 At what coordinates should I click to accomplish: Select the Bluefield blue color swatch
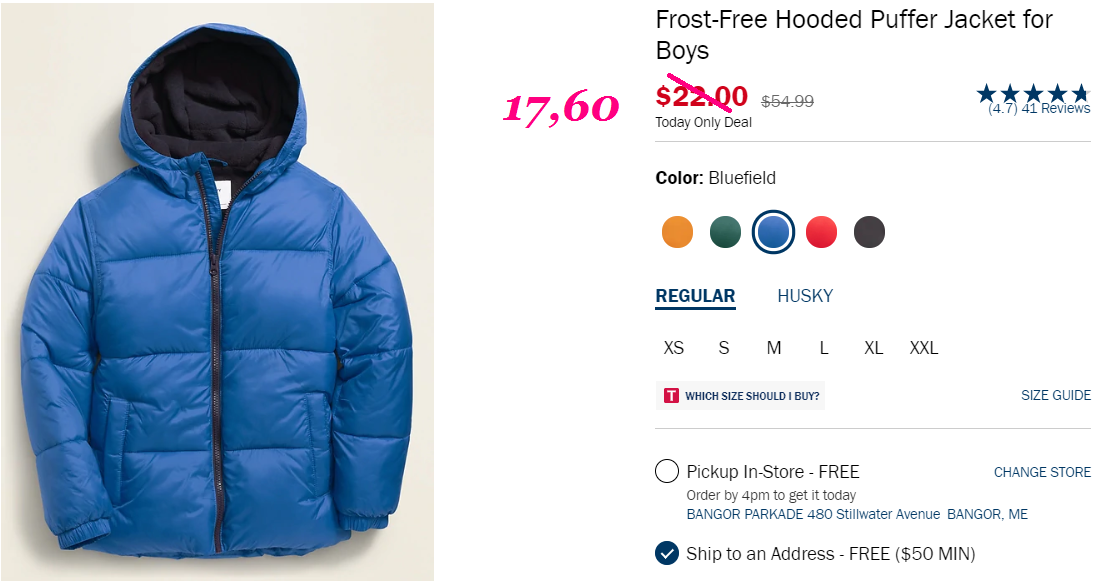773,232
